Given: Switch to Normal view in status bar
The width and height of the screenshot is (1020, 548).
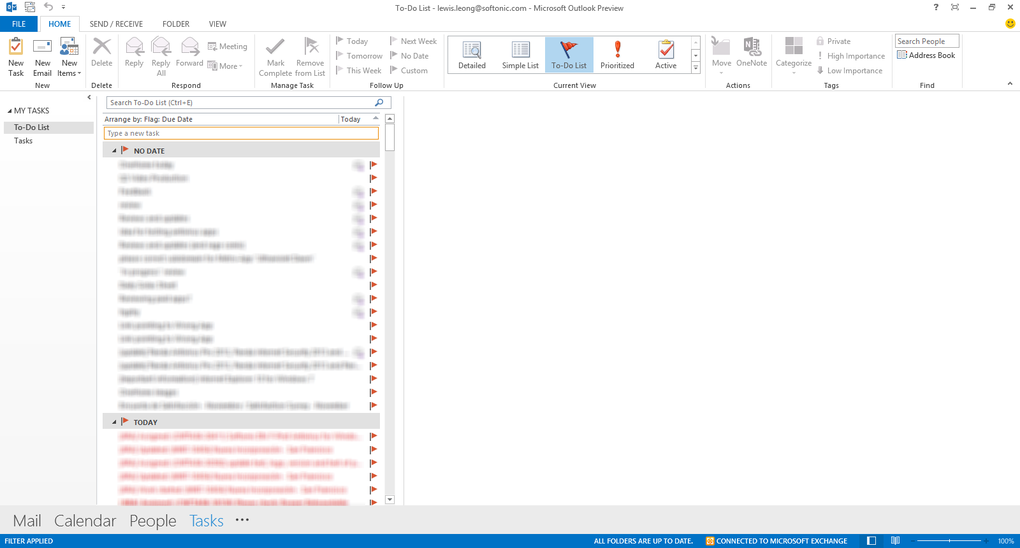Looking at the screenshot, I should [x=872, y=541].
